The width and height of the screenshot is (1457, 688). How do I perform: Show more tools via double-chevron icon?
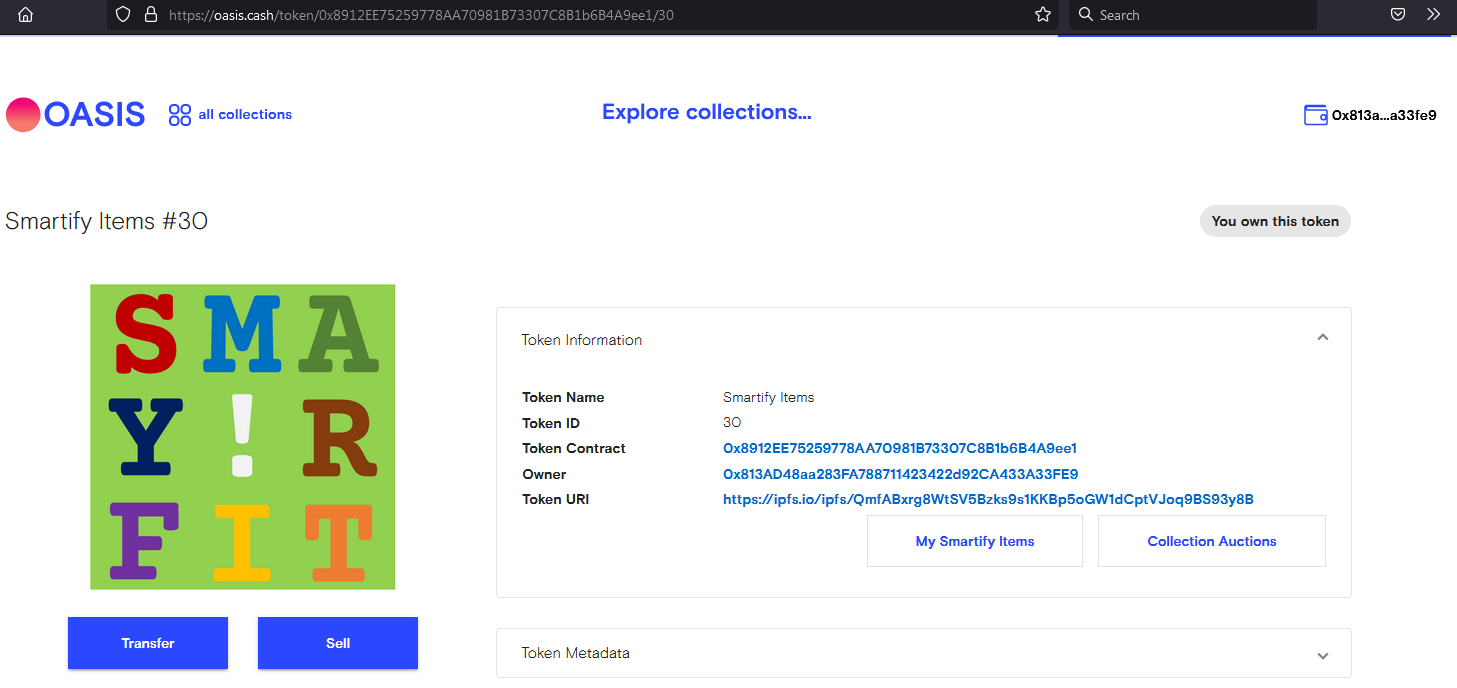[x=1433, y=15]
